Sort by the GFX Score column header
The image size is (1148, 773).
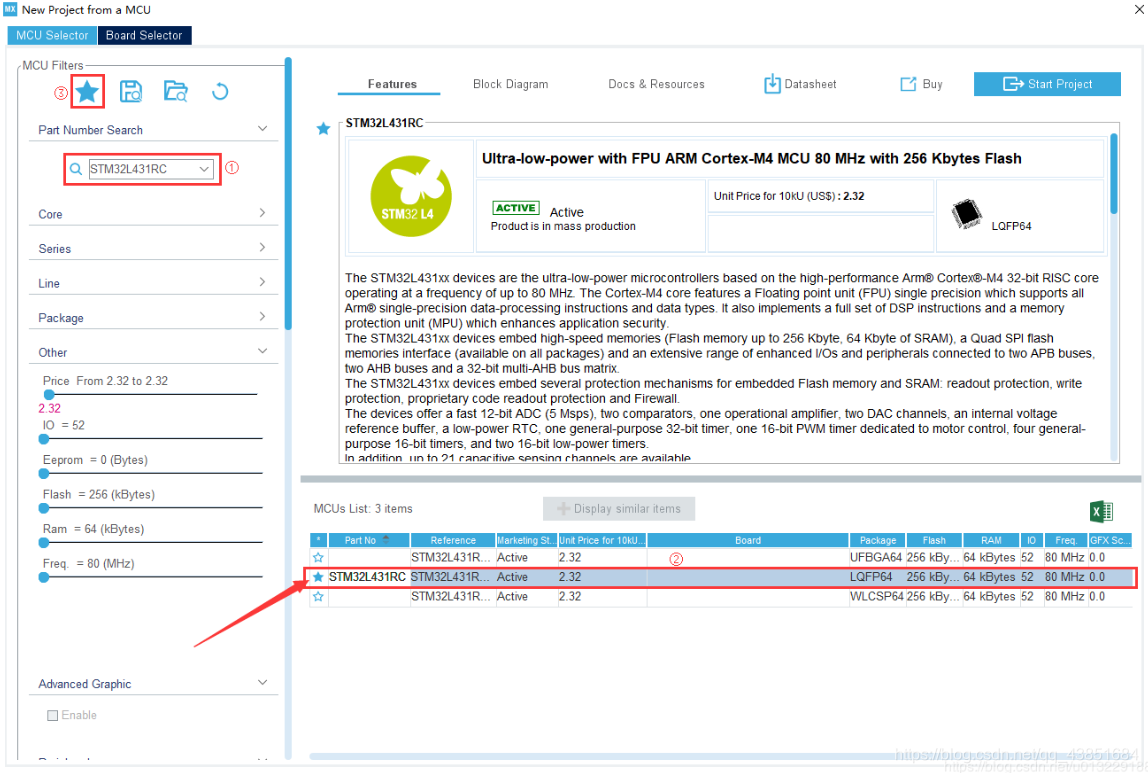coord(1110,540)
